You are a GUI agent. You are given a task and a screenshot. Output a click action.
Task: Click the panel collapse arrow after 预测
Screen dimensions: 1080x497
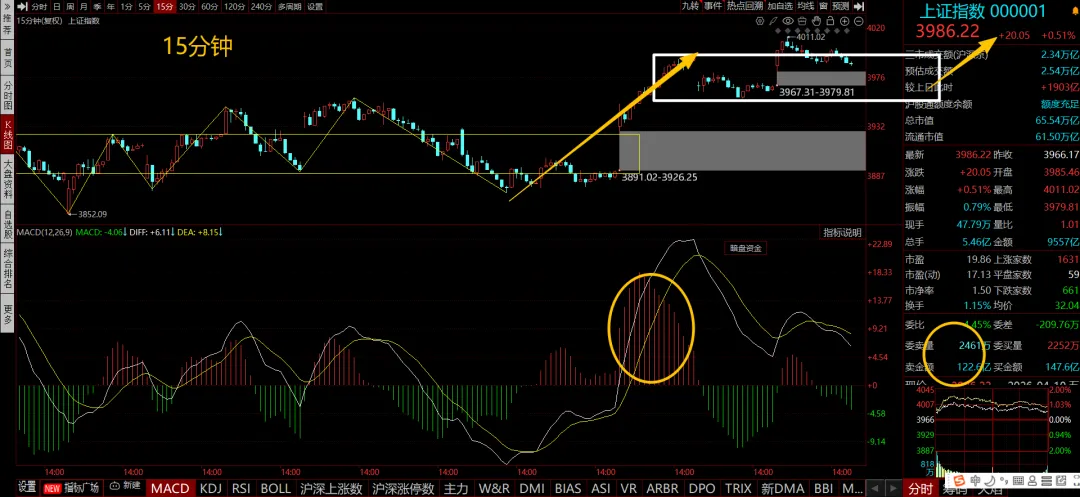(859, 6)
